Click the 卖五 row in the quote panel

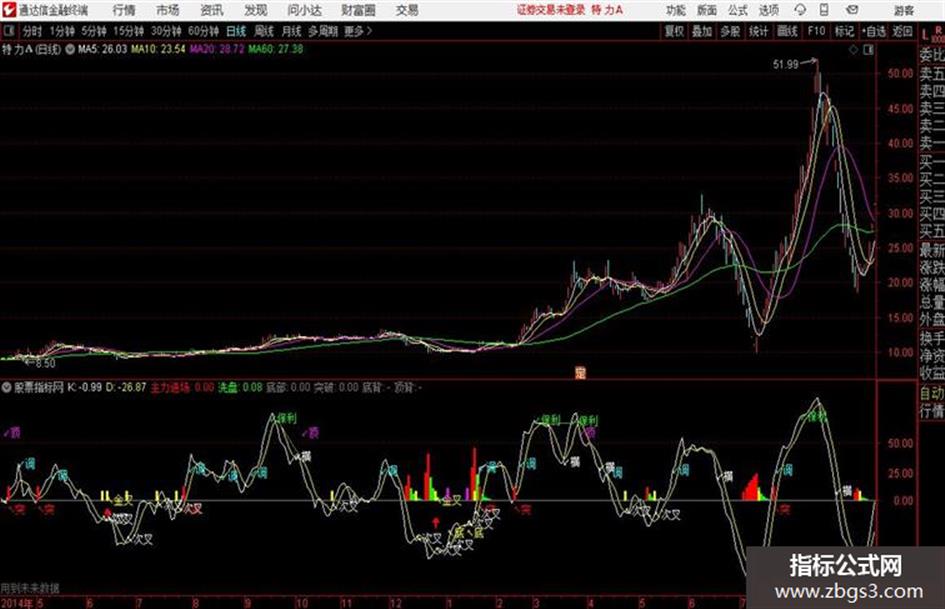coord(932,74)
